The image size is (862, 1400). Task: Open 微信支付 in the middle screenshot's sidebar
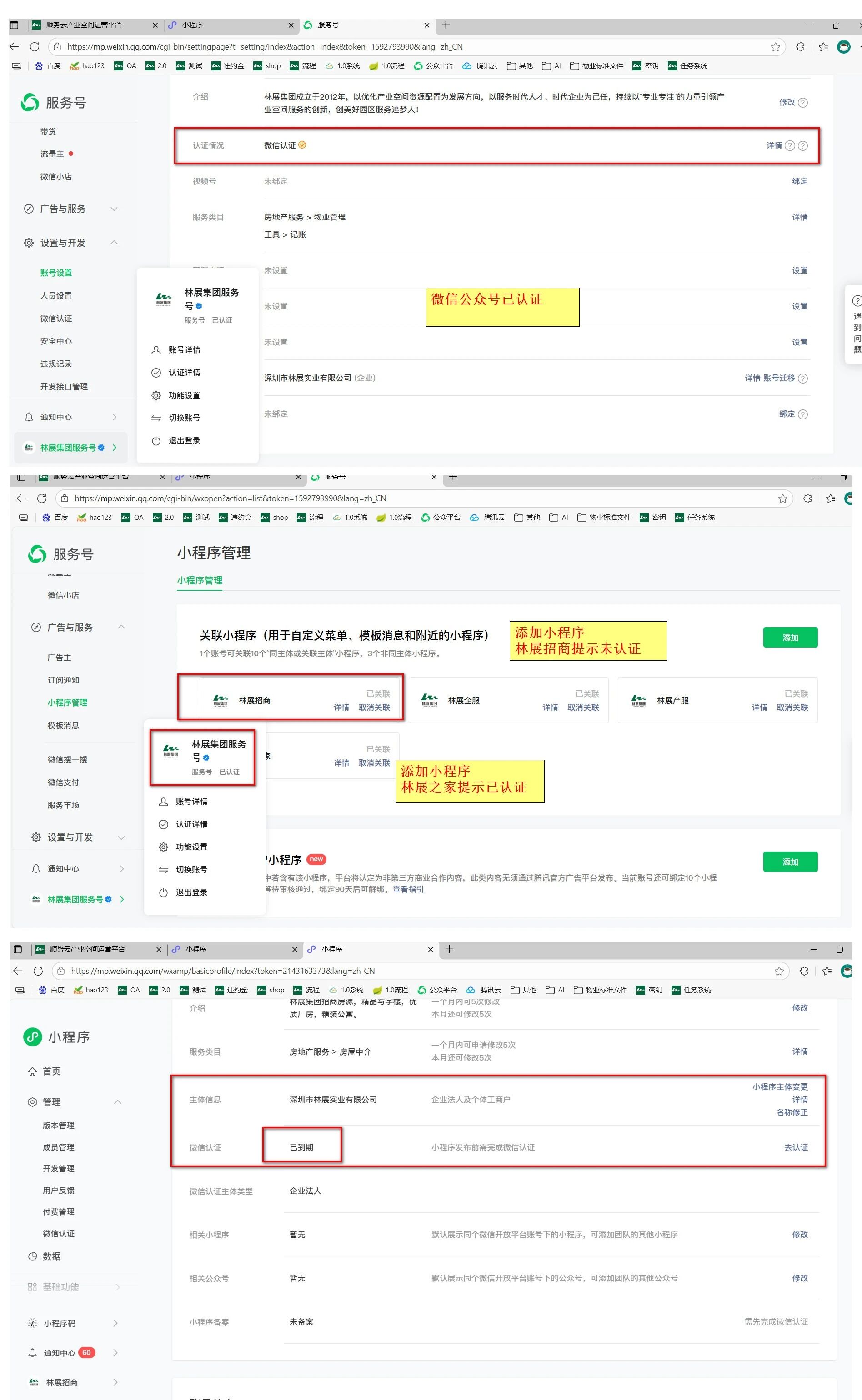click(63, 783)
